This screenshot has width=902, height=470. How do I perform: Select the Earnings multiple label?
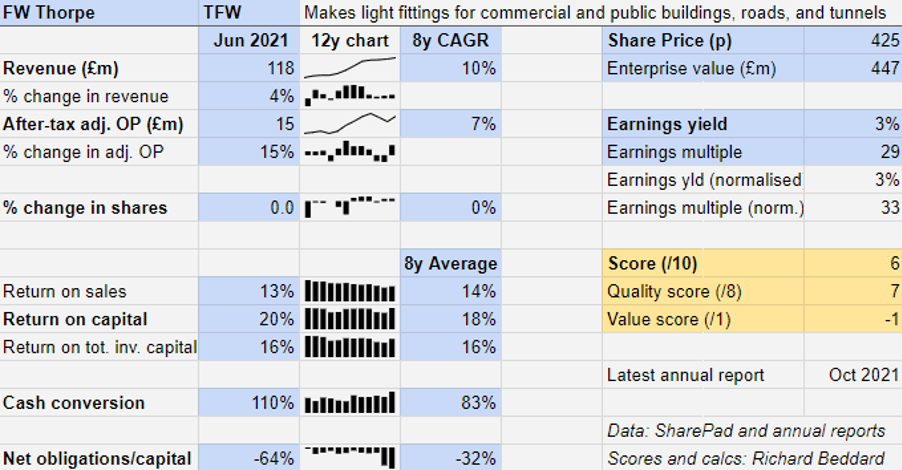click(x=703, y=152)
